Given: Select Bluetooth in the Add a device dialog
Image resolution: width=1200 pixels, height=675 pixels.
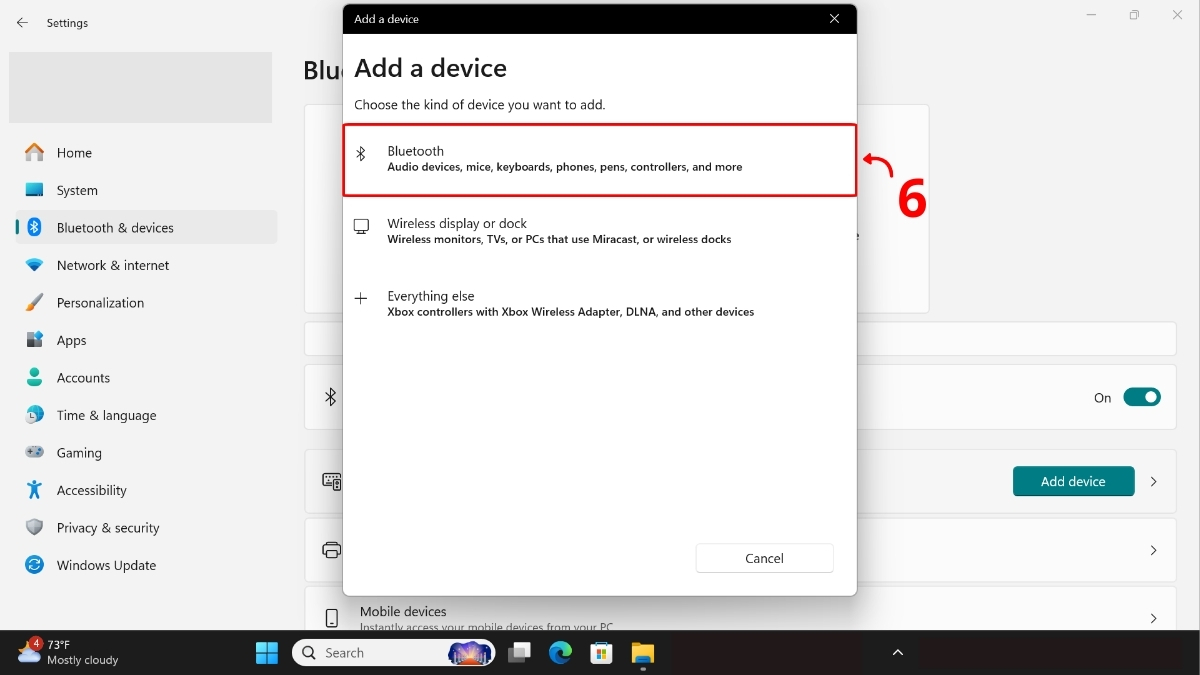Looking at the screenshot, I should (x=599, y=158).
